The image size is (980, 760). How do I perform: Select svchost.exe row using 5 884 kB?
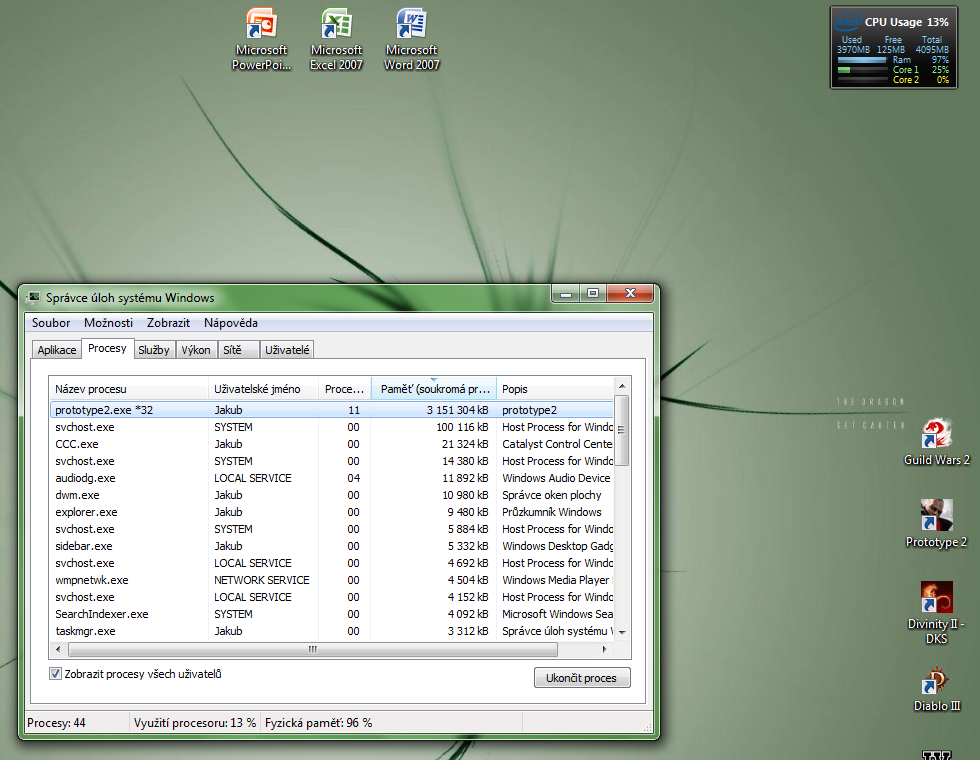(331, 529)
